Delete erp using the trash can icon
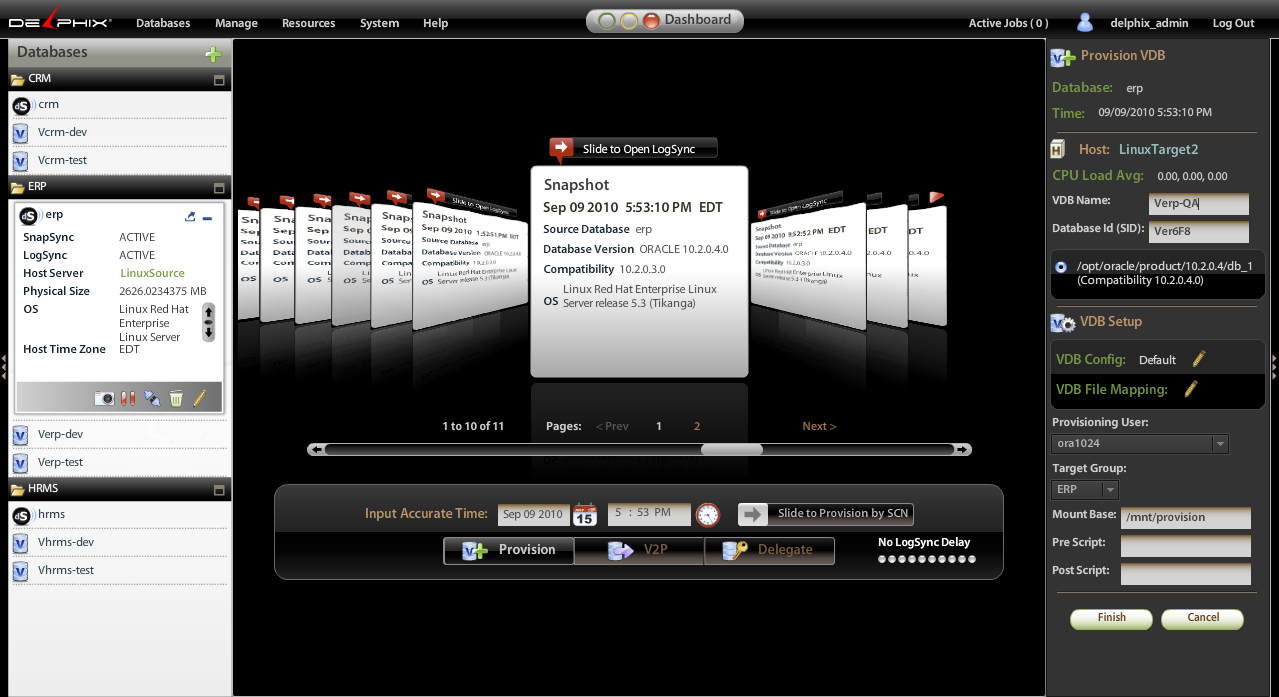1279x697 pixels. (176, 398)
